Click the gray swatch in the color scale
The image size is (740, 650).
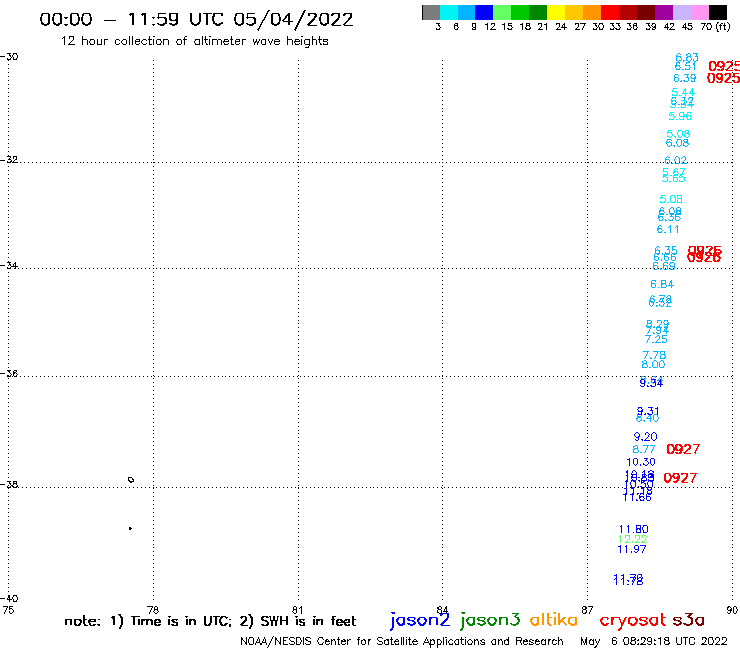[431, 12]
